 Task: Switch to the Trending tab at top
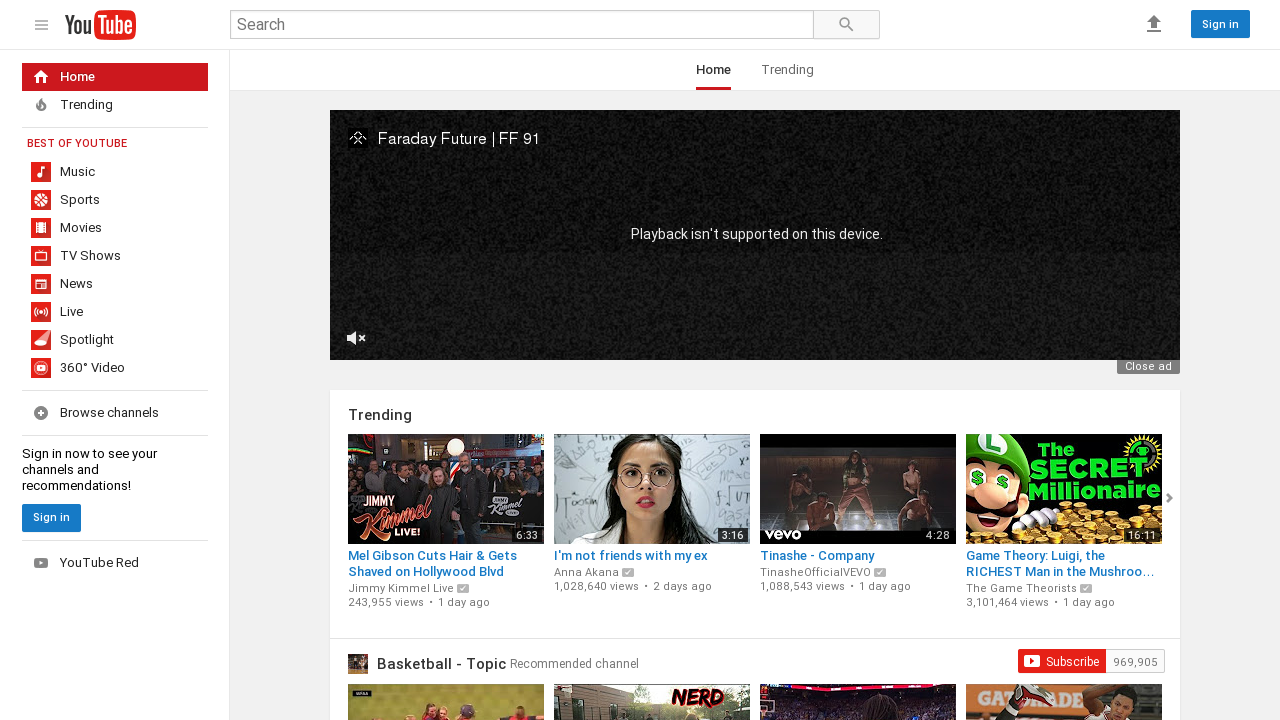coord(787,70)
